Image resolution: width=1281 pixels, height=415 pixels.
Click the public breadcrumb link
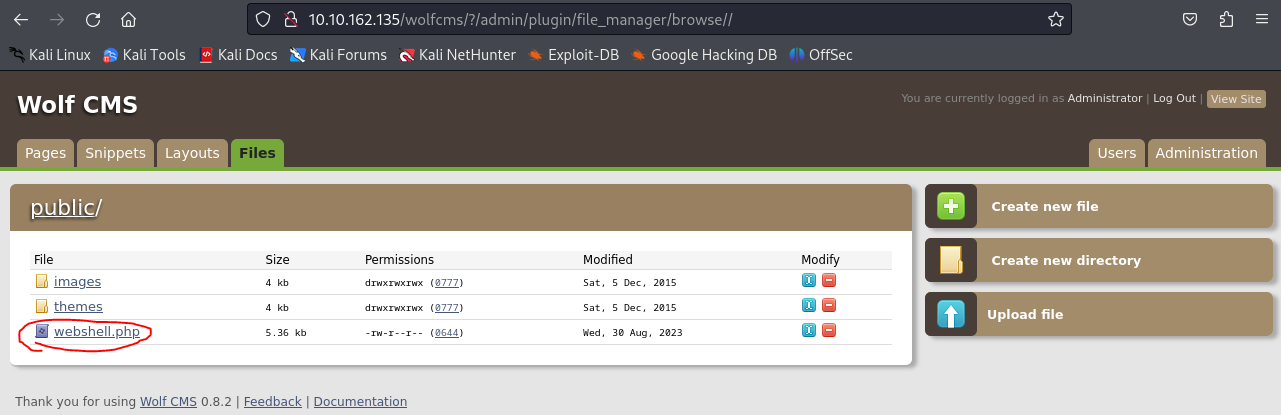click(x=62, y=208)
